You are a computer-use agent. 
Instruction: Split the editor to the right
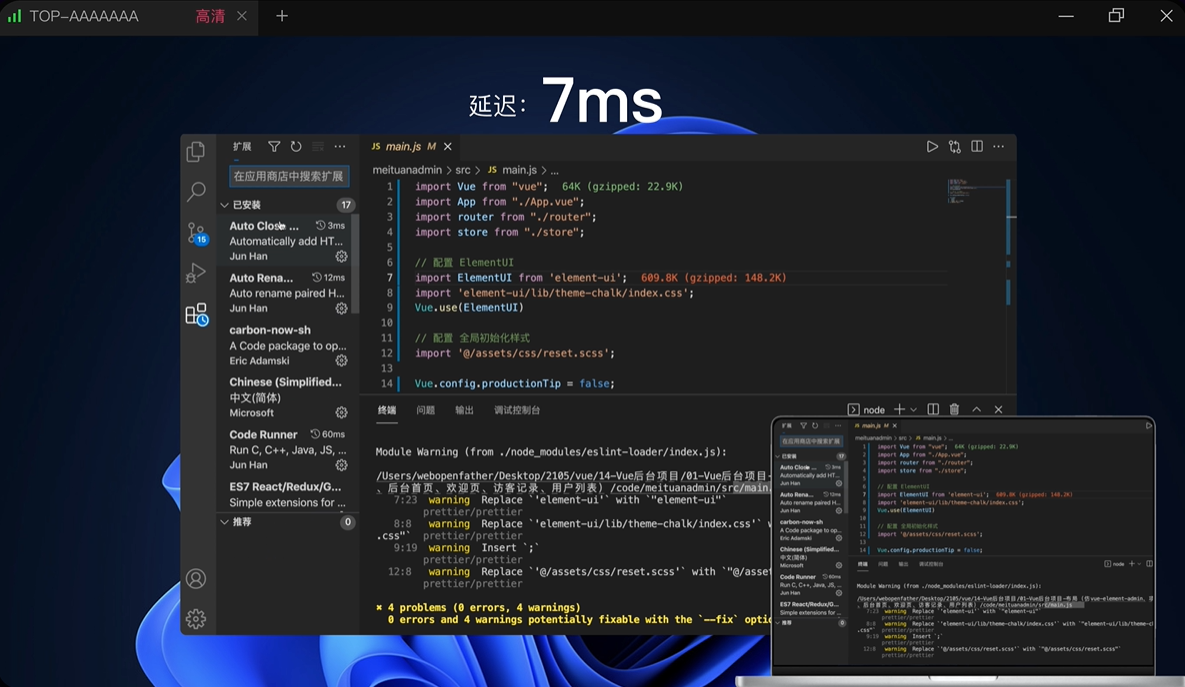[x=977, y=146]
